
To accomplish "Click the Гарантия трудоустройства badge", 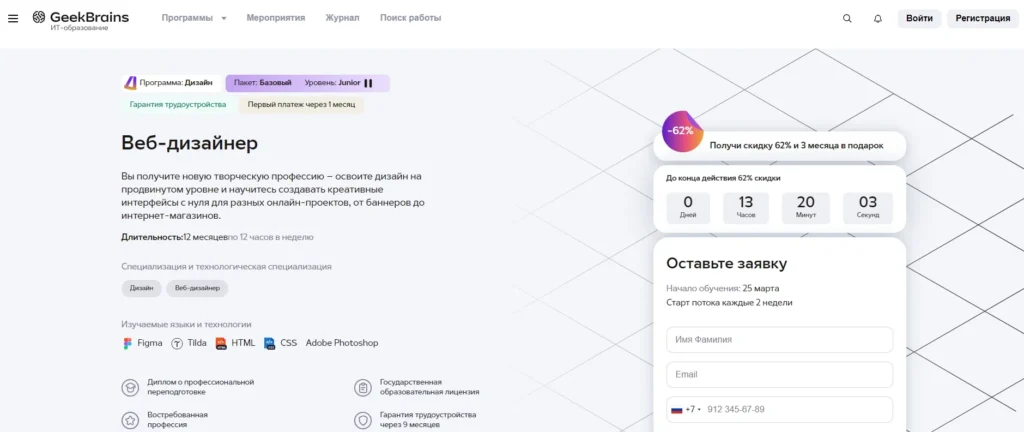I will point(178,104).
